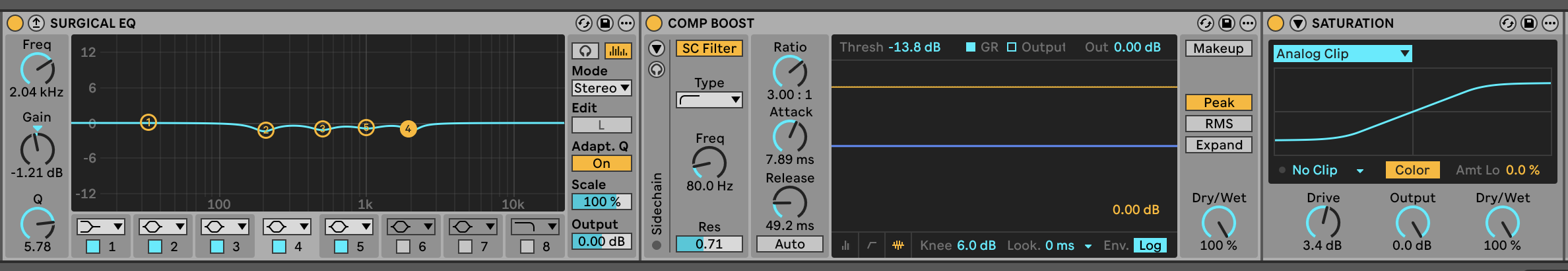Toggle envelope Log mode button

(1150, 245)
